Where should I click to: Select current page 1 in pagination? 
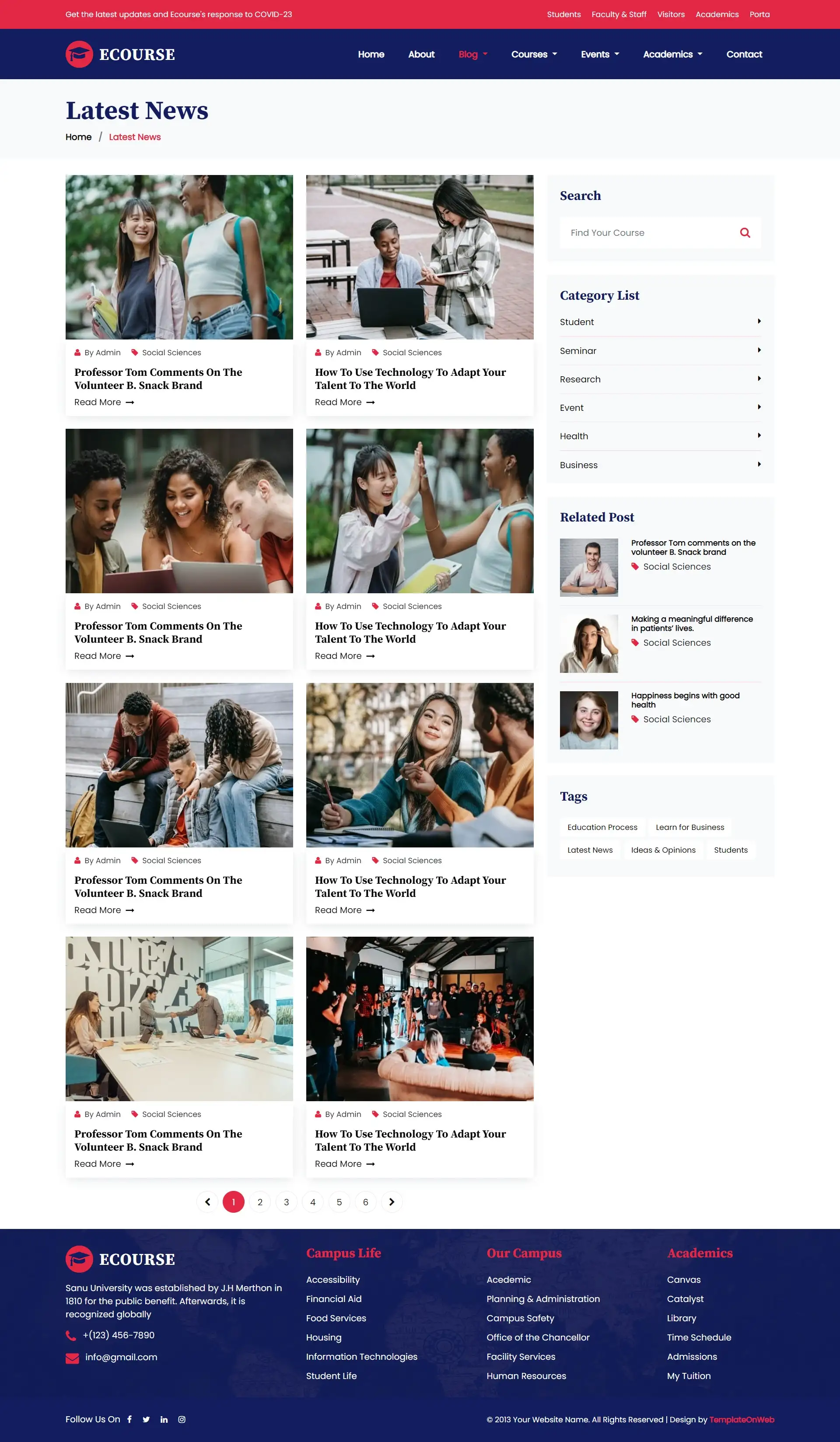(x=234, y=1202)
